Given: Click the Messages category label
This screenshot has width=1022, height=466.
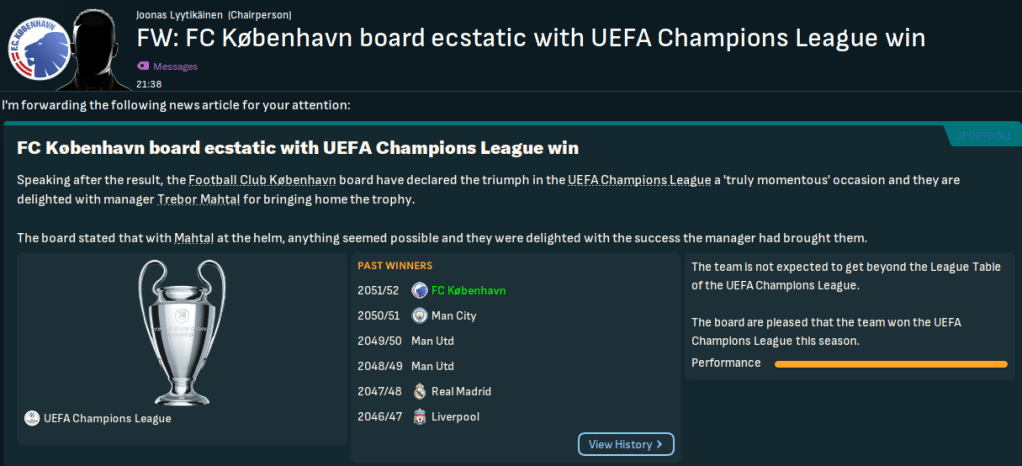Looking at the screenshot, I should (175, 67).
